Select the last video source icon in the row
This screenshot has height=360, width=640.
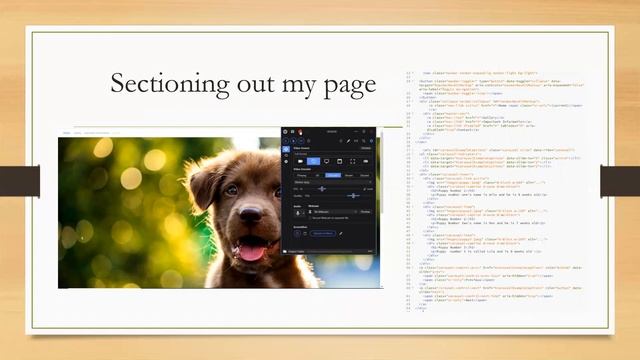click(366, 161)
